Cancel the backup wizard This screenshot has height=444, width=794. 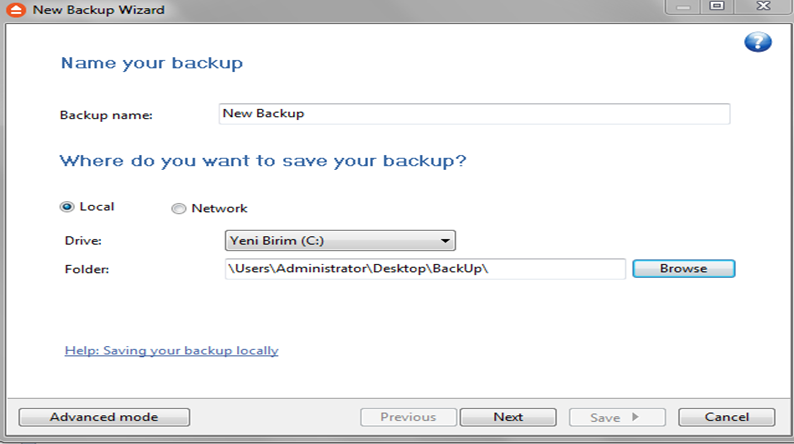pyautogui.click(x=727, y=417)
